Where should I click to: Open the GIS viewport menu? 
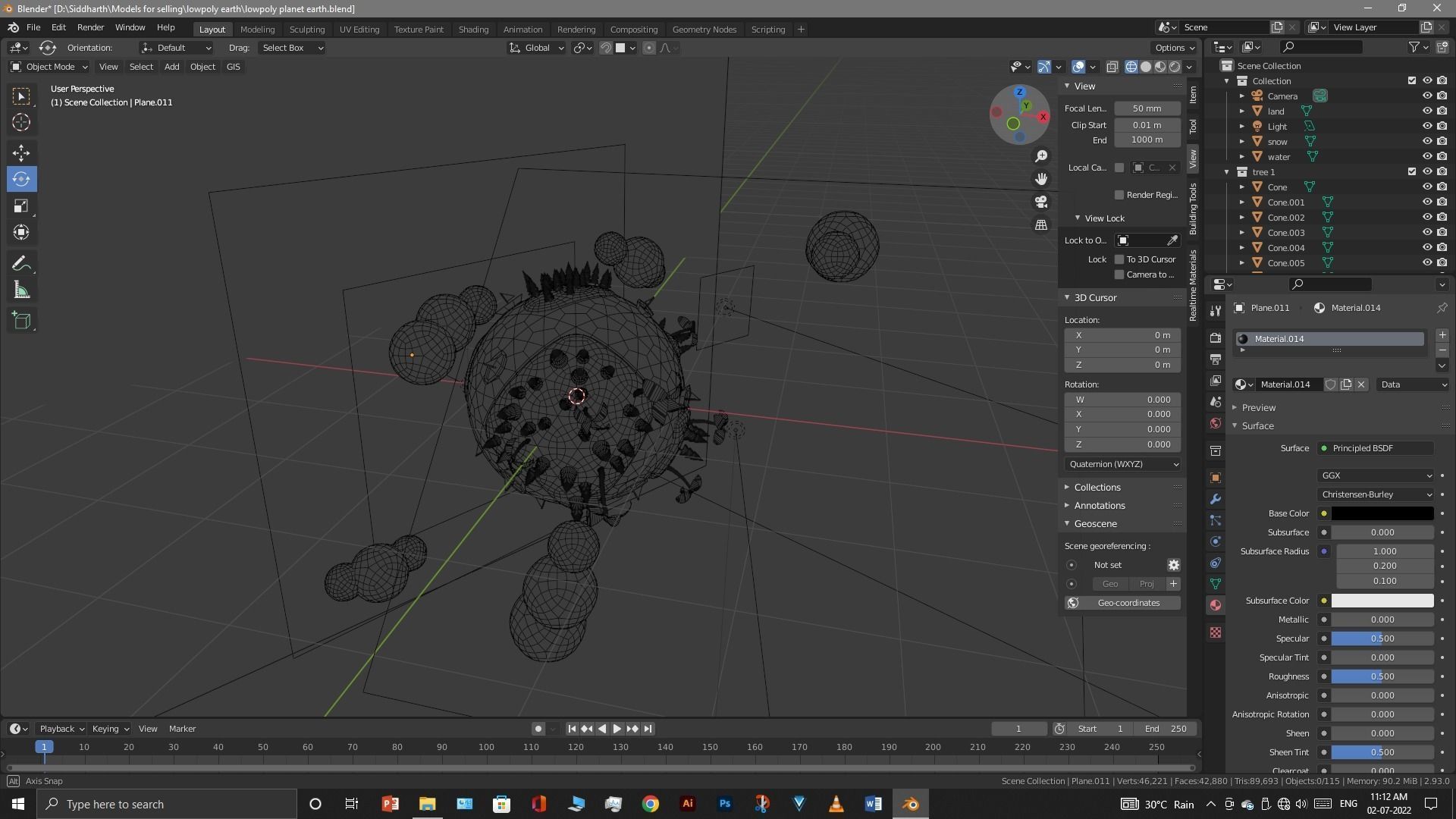click(233, 67)
